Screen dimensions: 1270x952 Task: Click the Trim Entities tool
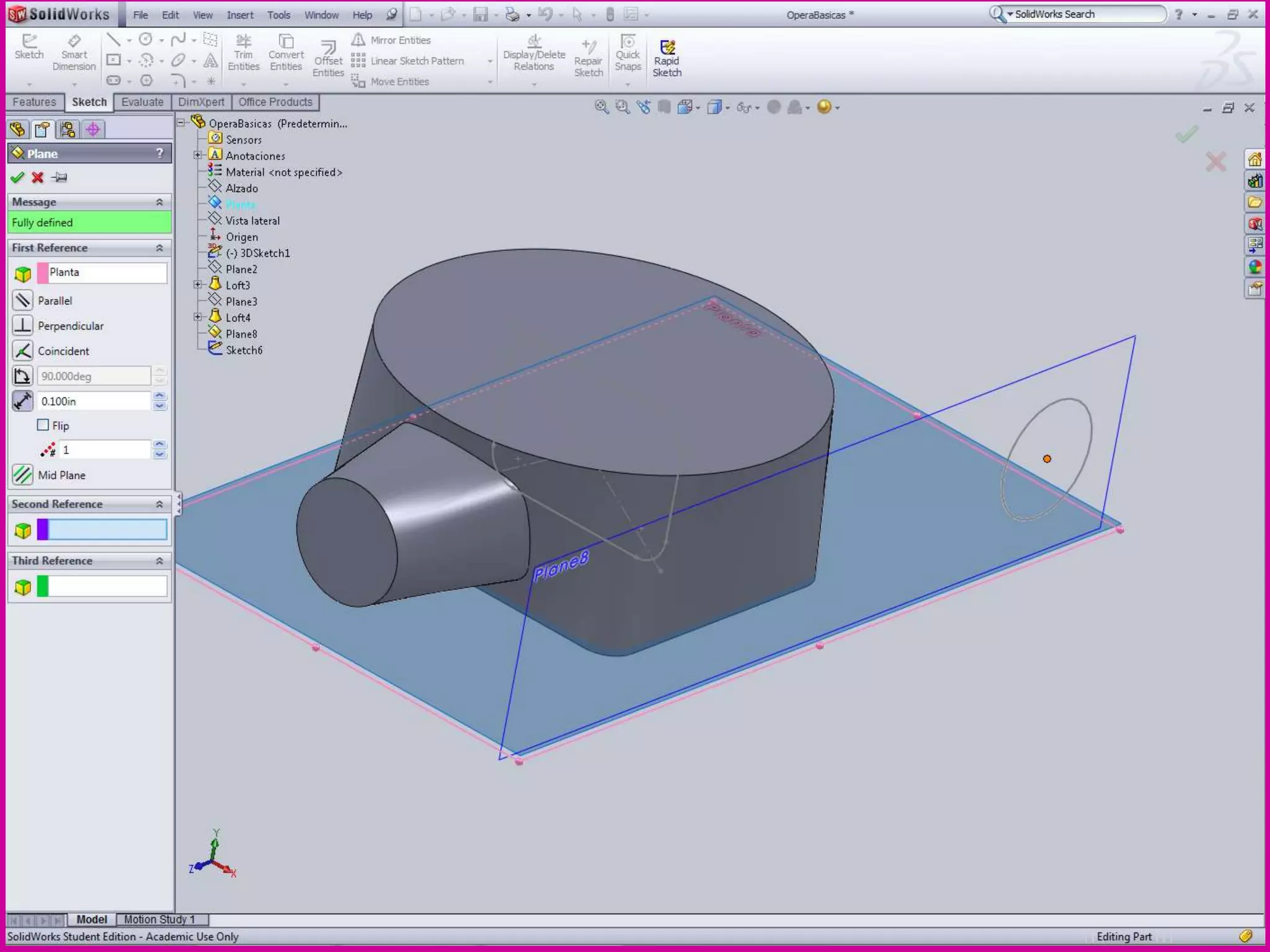[x=243, y=42]
